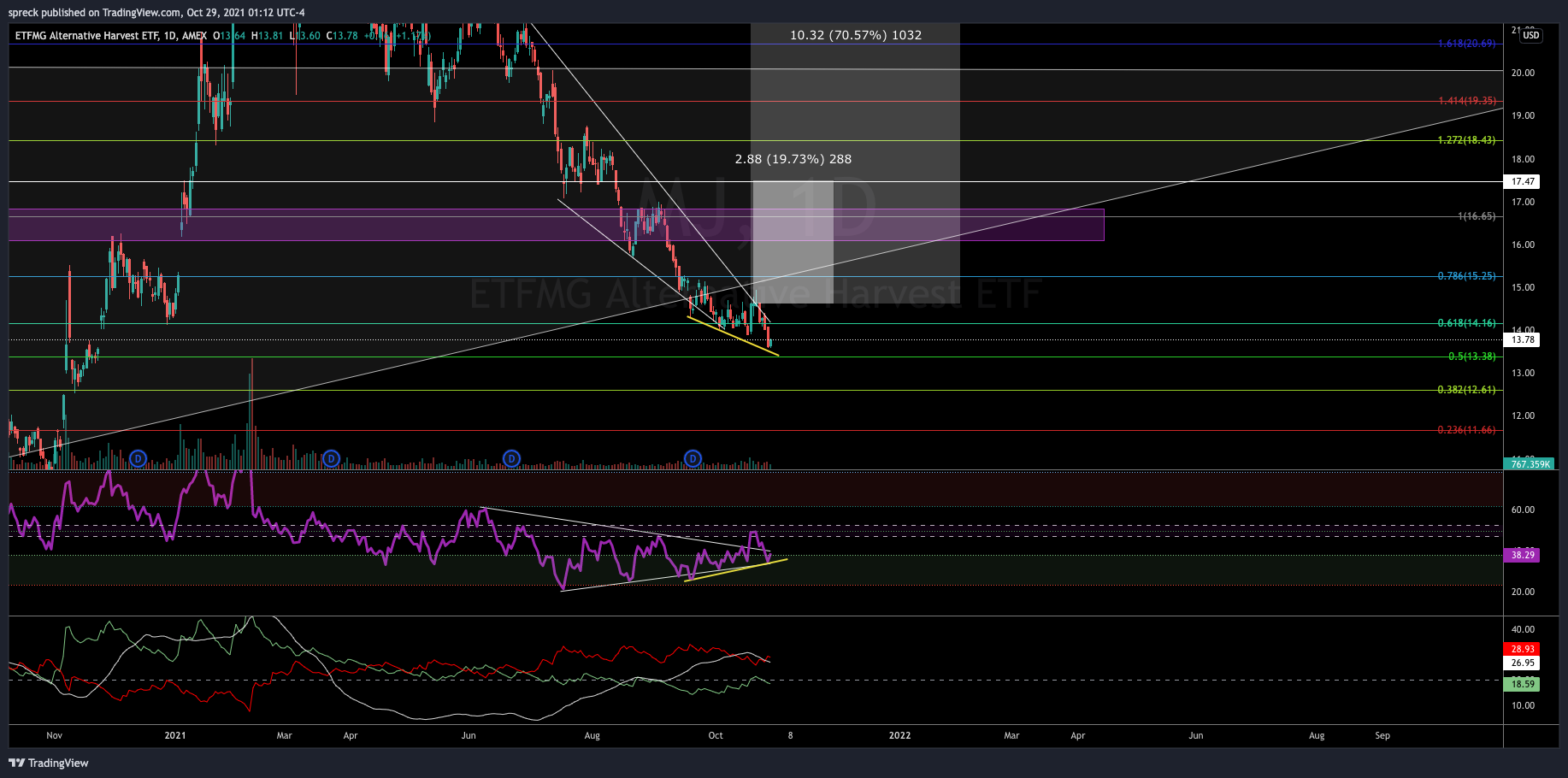
Task: Select the purple horizontal zone rectangle
Action: 557,225
